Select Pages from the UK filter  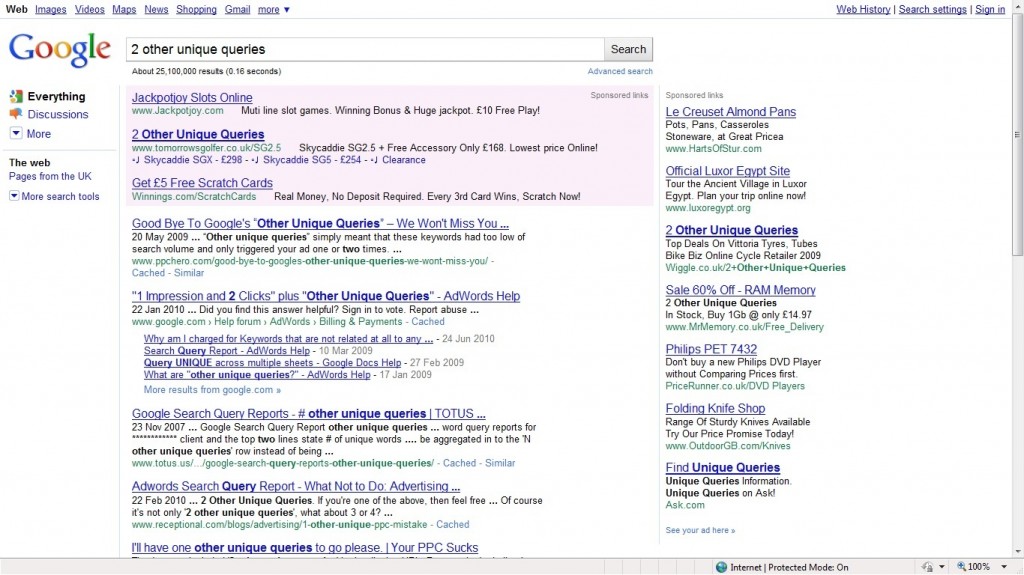tap(50, 176)
